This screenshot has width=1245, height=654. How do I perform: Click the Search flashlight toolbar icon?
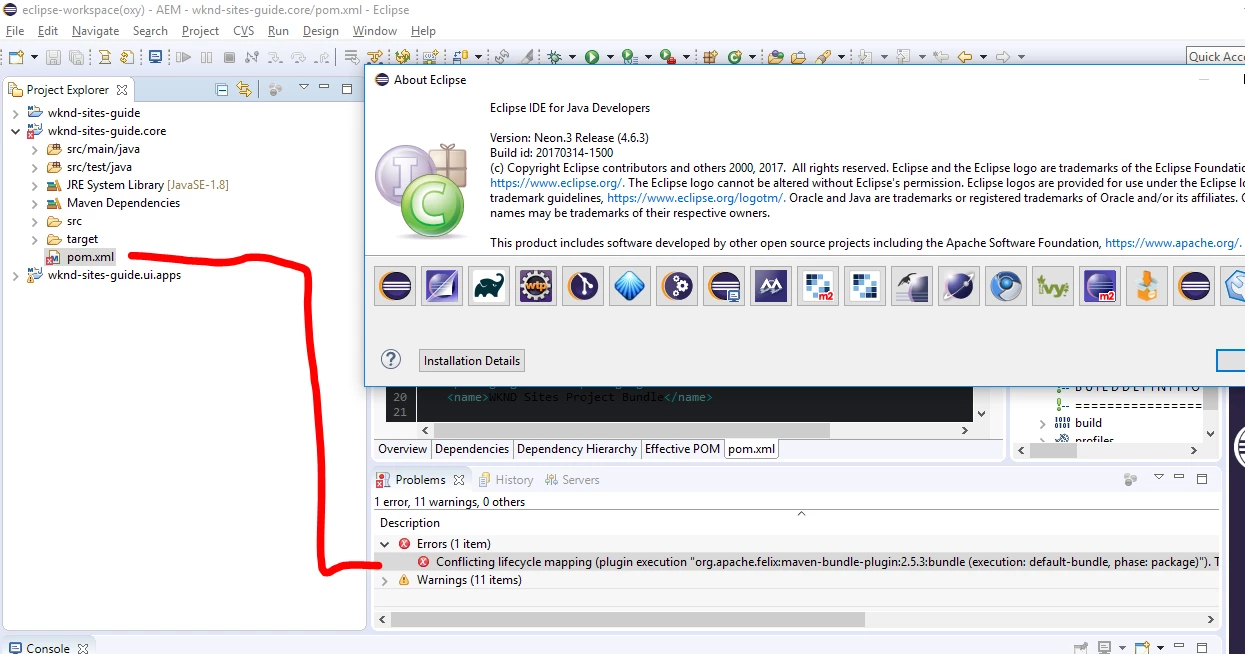(x=823, y=57)
